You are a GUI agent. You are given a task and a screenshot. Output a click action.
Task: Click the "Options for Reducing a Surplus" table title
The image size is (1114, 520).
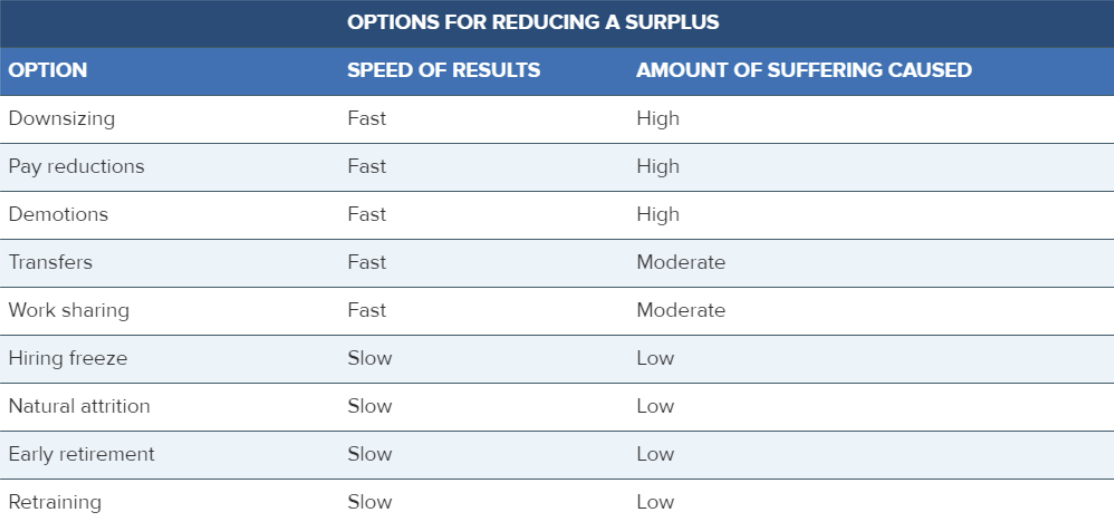tap(533, 22)
